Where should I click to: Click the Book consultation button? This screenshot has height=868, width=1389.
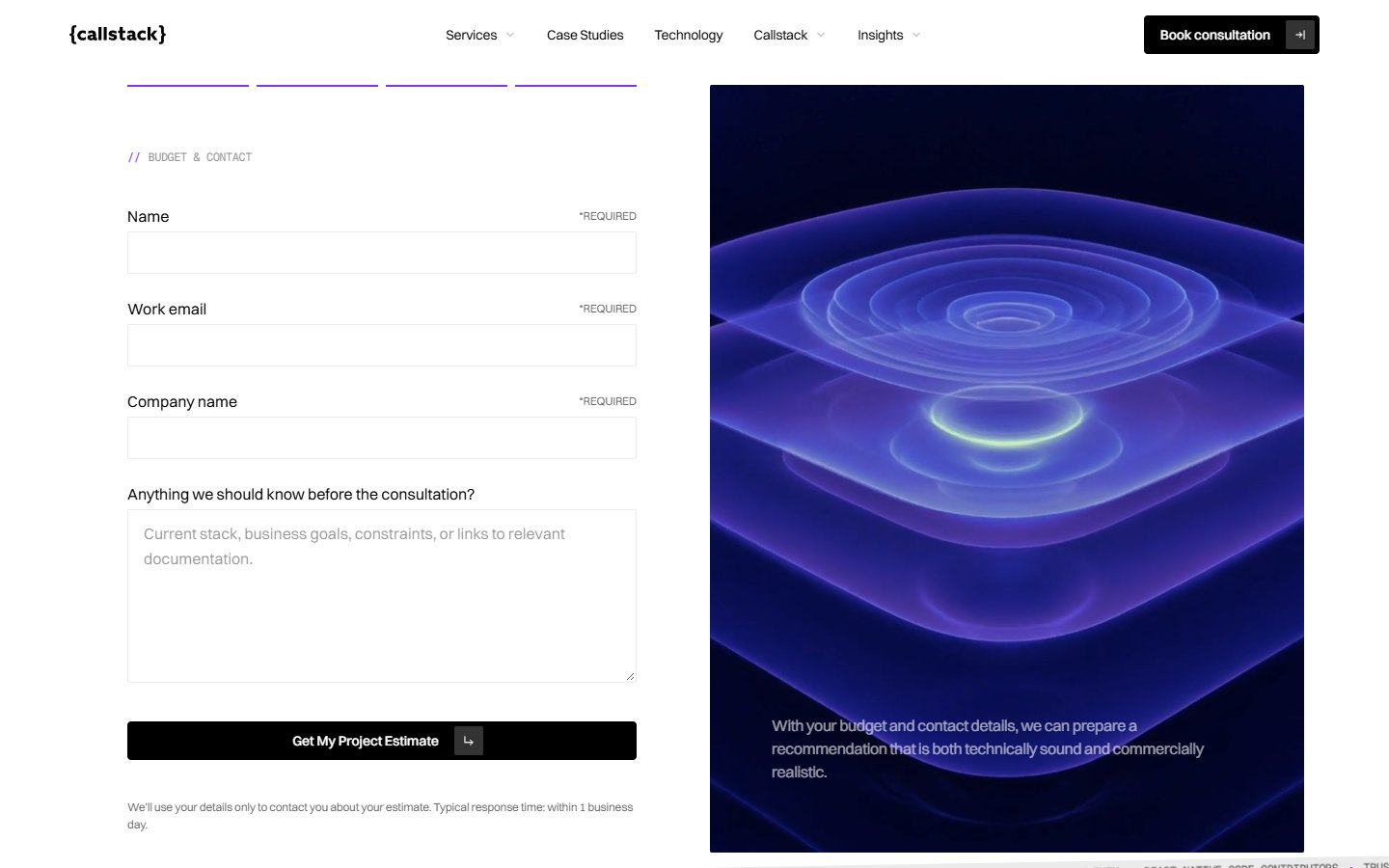[x=1232, y=35]
